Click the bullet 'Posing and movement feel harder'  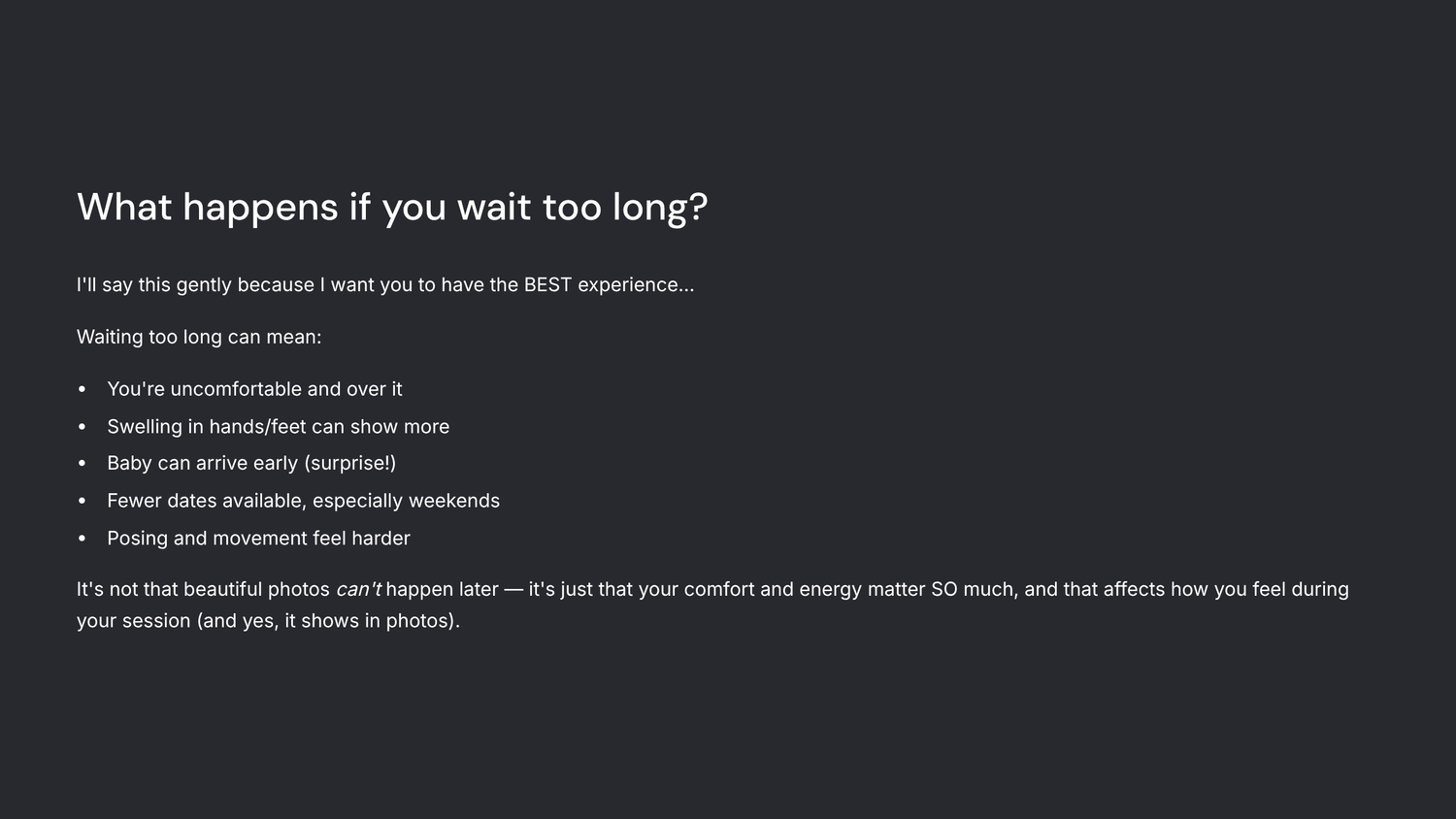[x=258, y=539]
